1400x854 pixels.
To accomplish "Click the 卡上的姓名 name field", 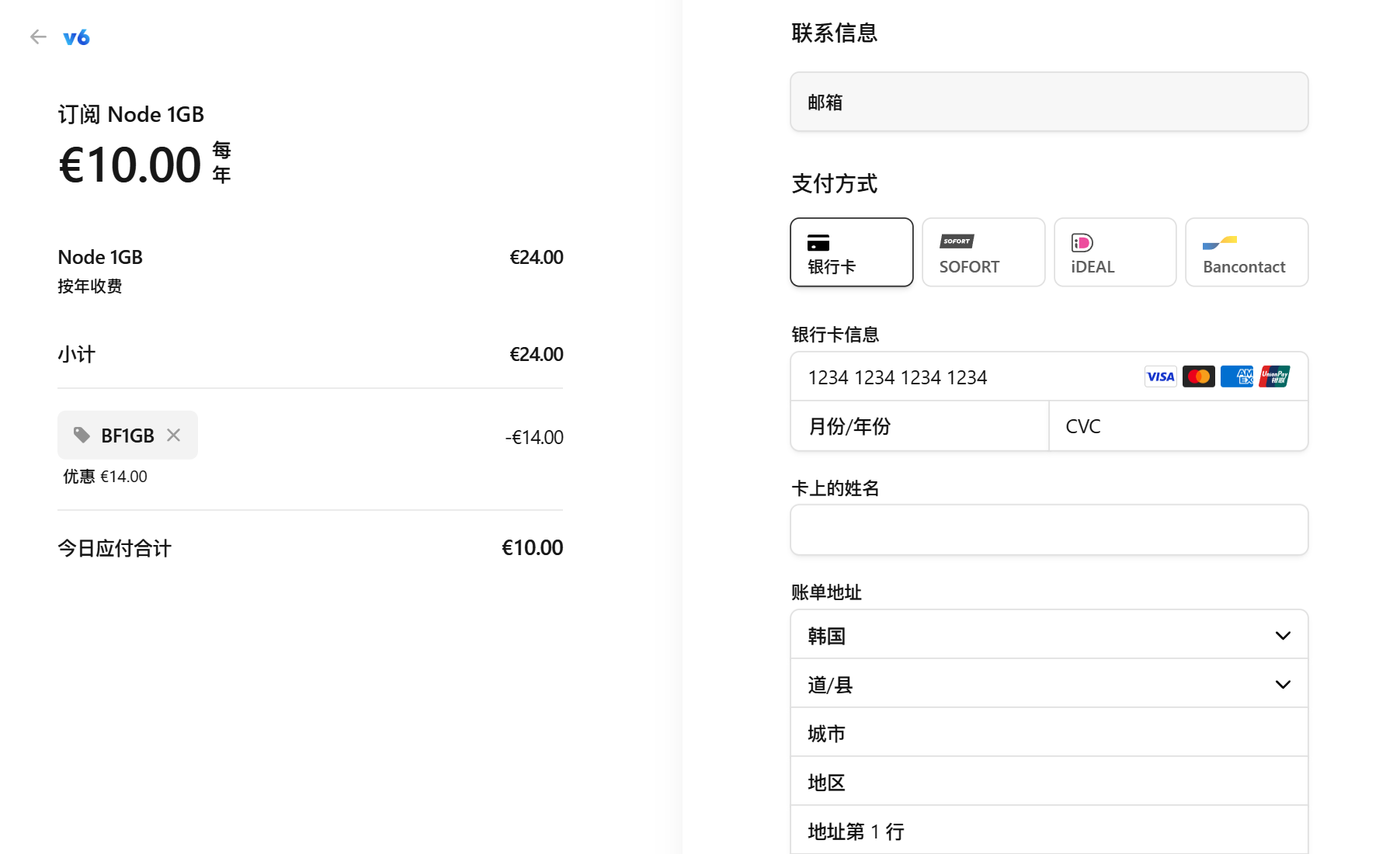I will [1049, 529].
